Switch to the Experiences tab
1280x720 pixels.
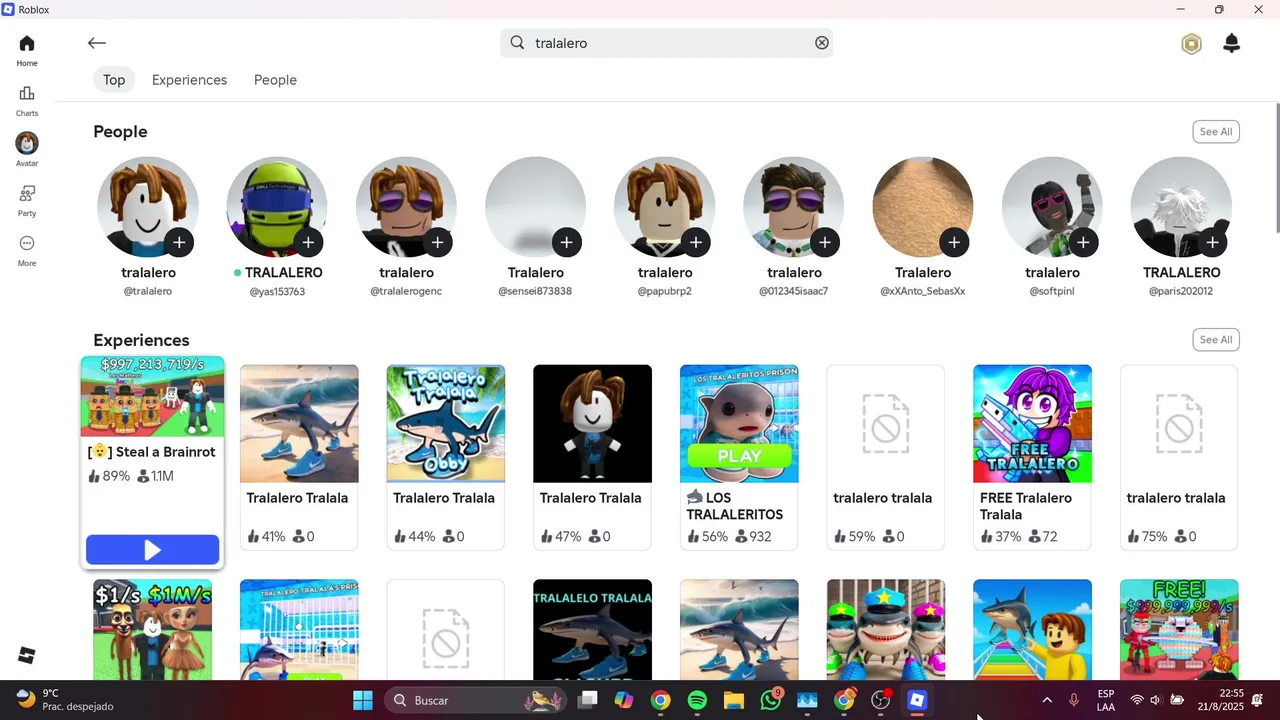point(189,80)
